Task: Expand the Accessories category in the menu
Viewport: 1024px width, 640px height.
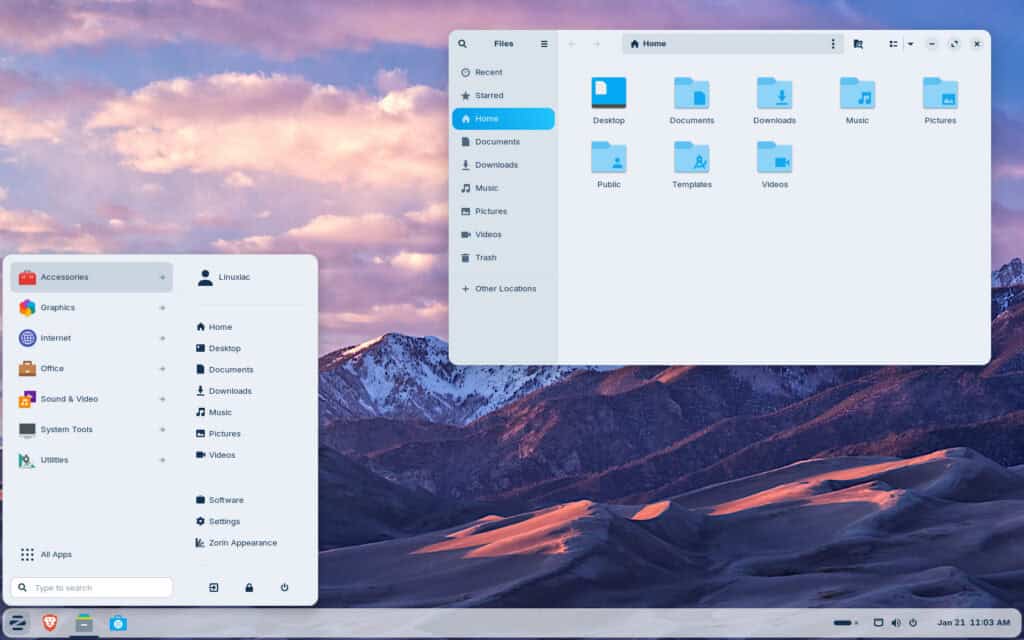Action: [90, 277]
